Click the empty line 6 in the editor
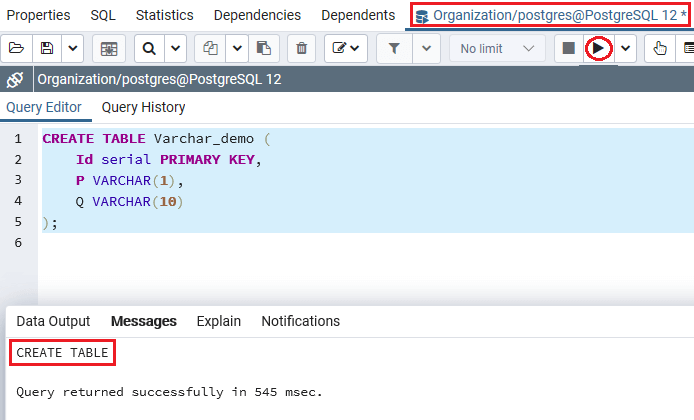Viewport: 694px width, 420px height. [x=366, y=243]
